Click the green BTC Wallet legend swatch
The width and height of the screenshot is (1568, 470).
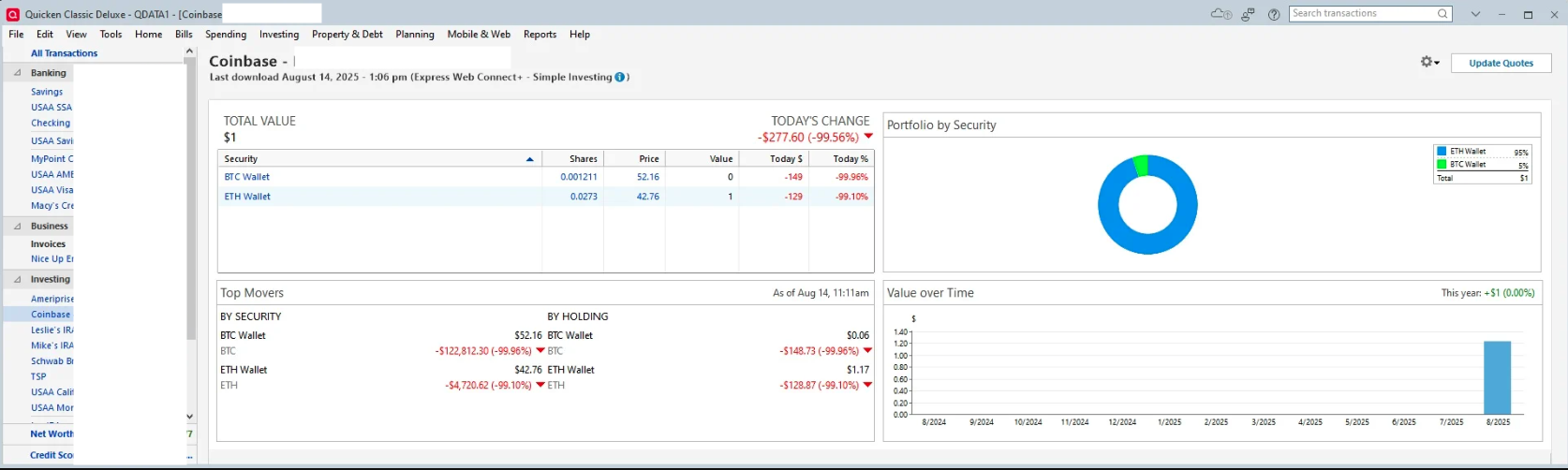[1442, 164]
